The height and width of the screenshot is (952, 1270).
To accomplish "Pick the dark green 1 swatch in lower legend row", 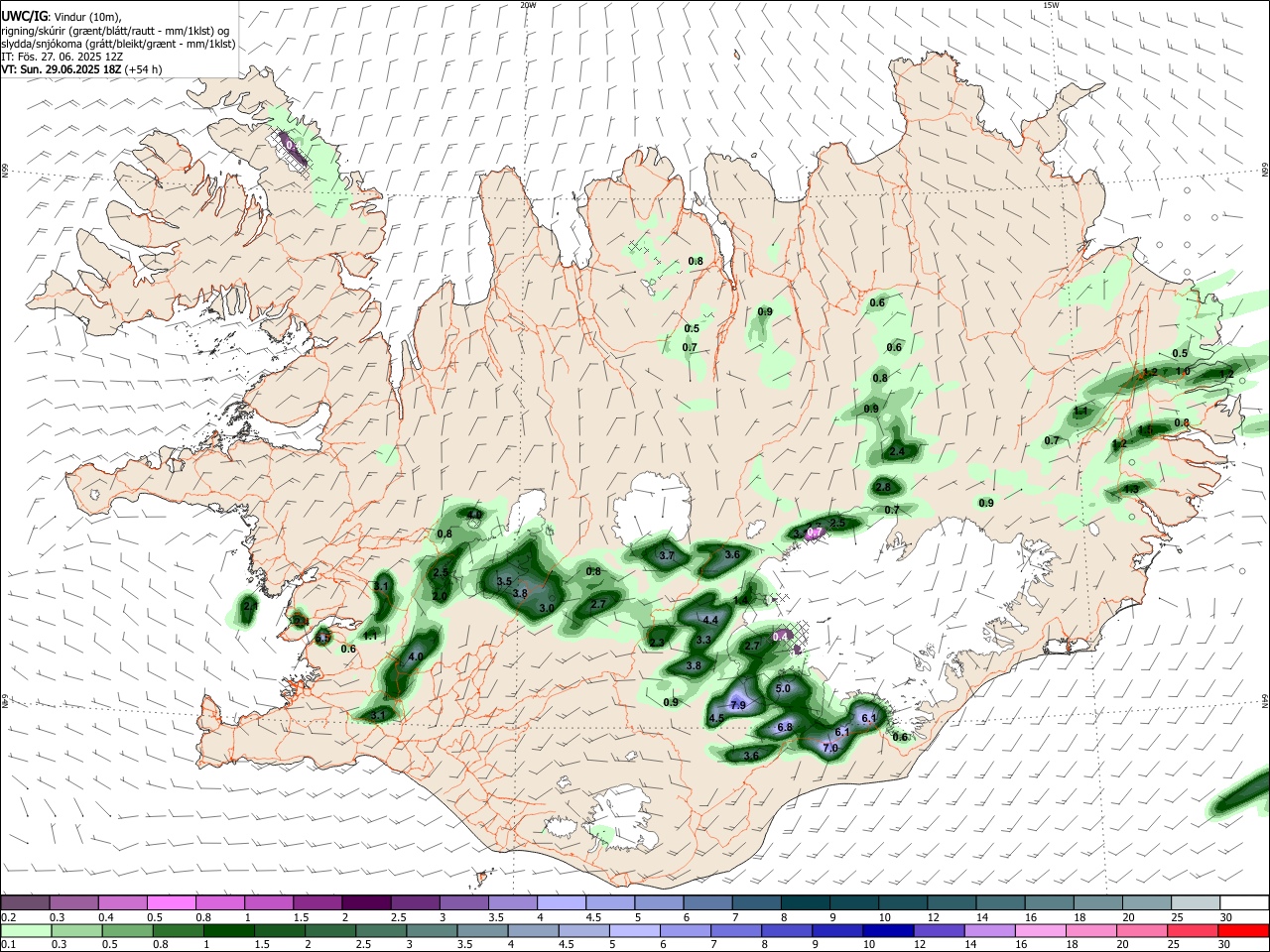I will (x=228, y=930).
